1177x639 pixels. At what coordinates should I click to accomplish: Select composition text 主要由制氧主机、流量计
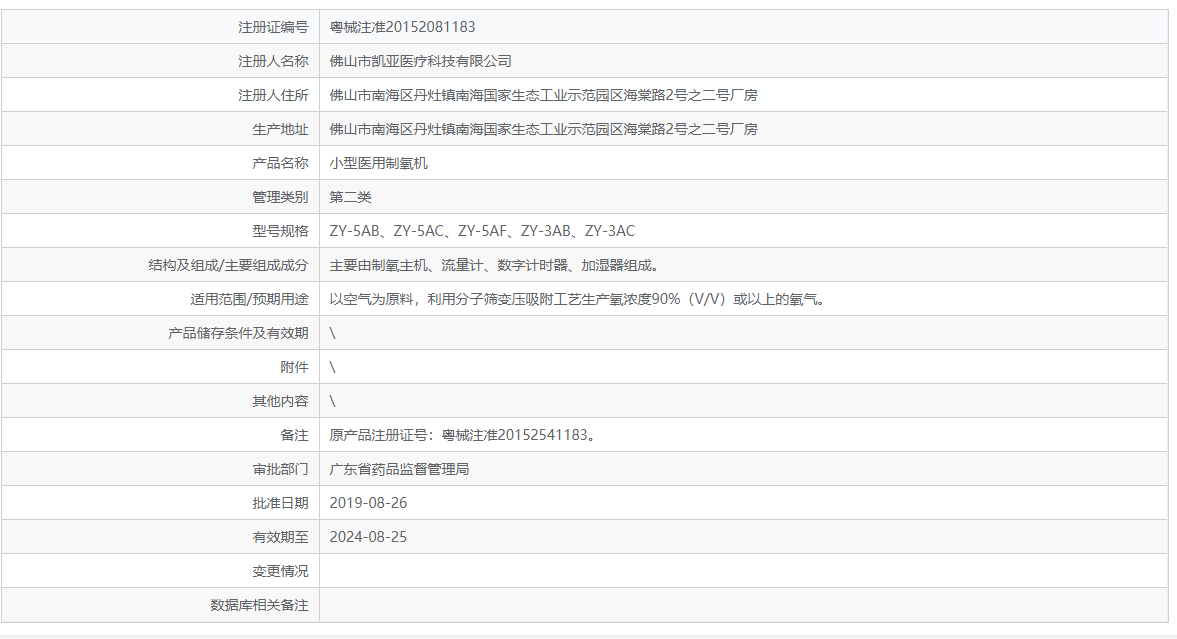(x=495, y=265)
